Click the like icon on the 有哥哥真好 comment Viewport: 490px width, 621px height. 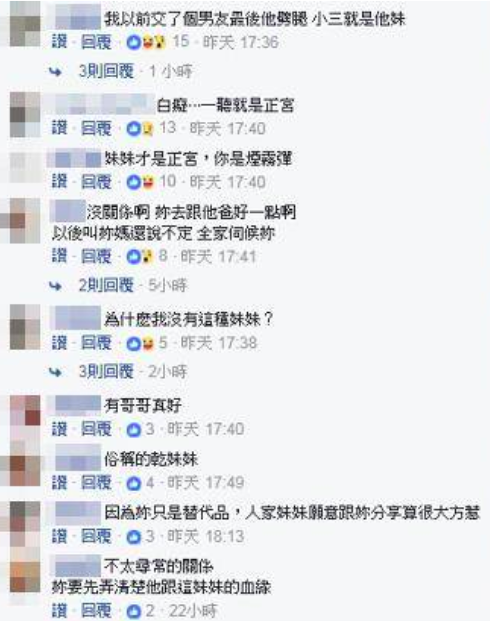click(x=134, y=429)
